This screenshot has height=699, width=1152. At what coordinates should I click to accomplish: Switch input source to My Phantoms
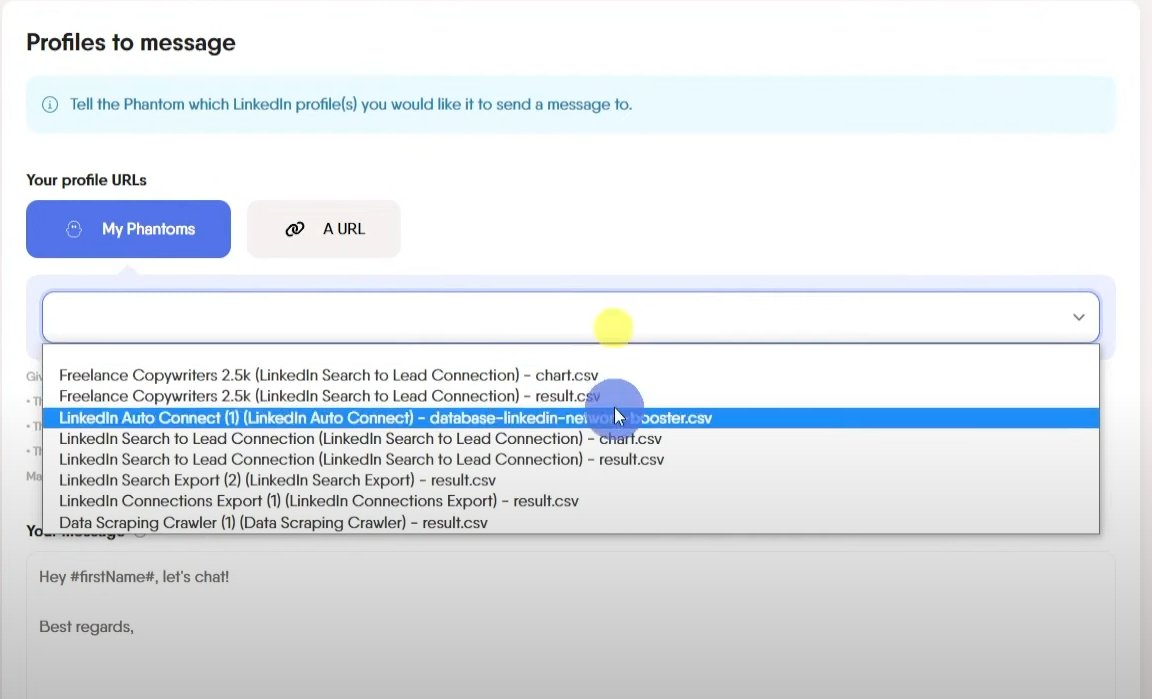click(x=128, y=229)
